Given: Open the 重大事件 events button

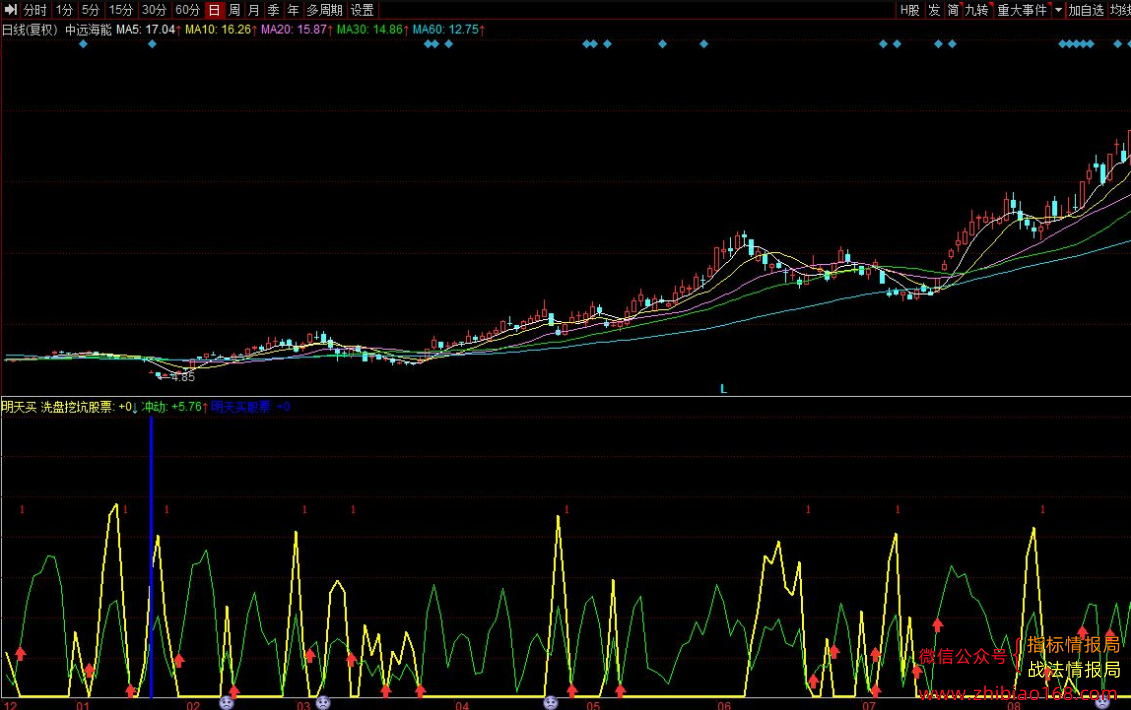Looking at the screenshot, I should (1022, 10).
